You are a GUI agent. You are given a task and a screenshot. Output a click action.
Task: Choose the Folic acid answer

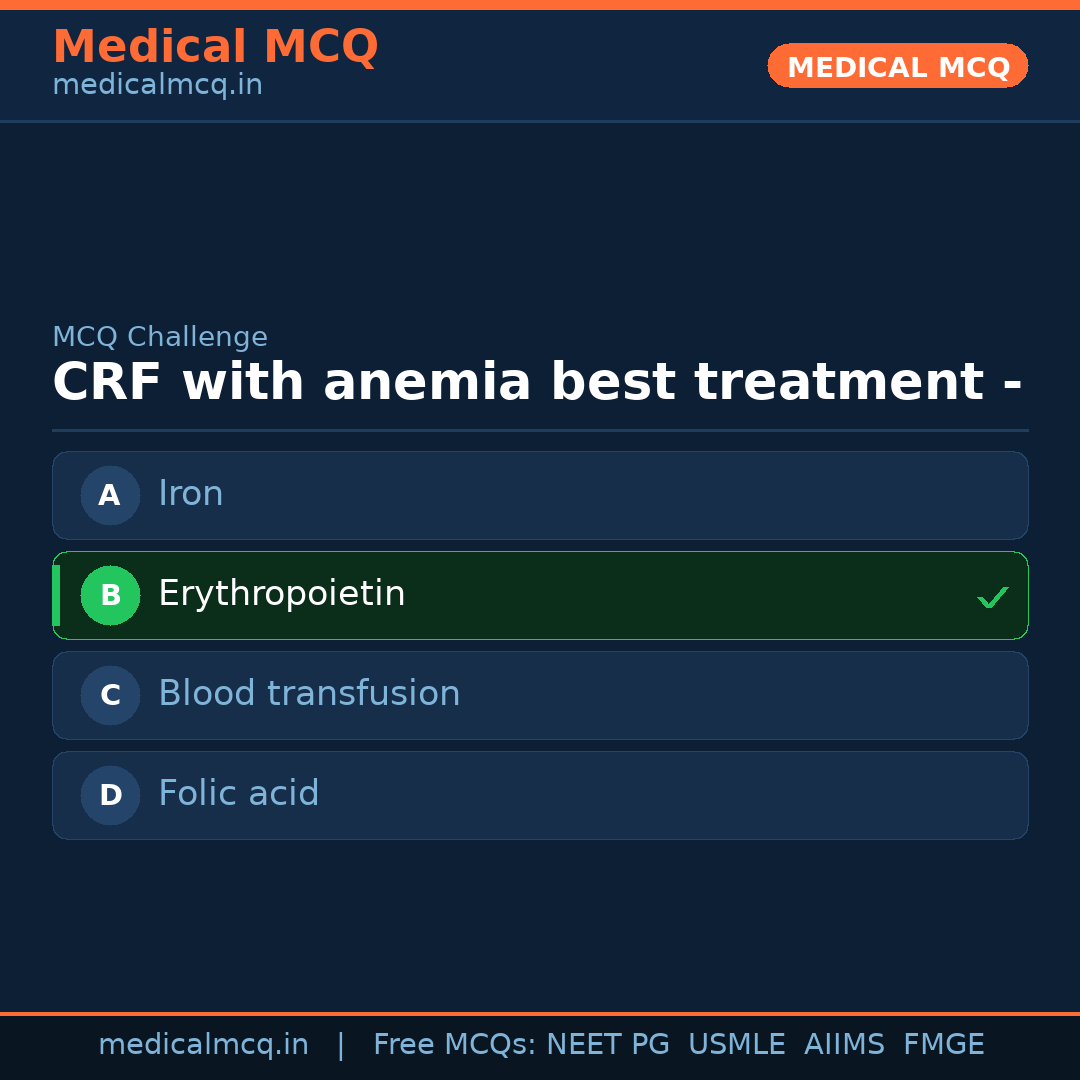[x=540, y=795]
